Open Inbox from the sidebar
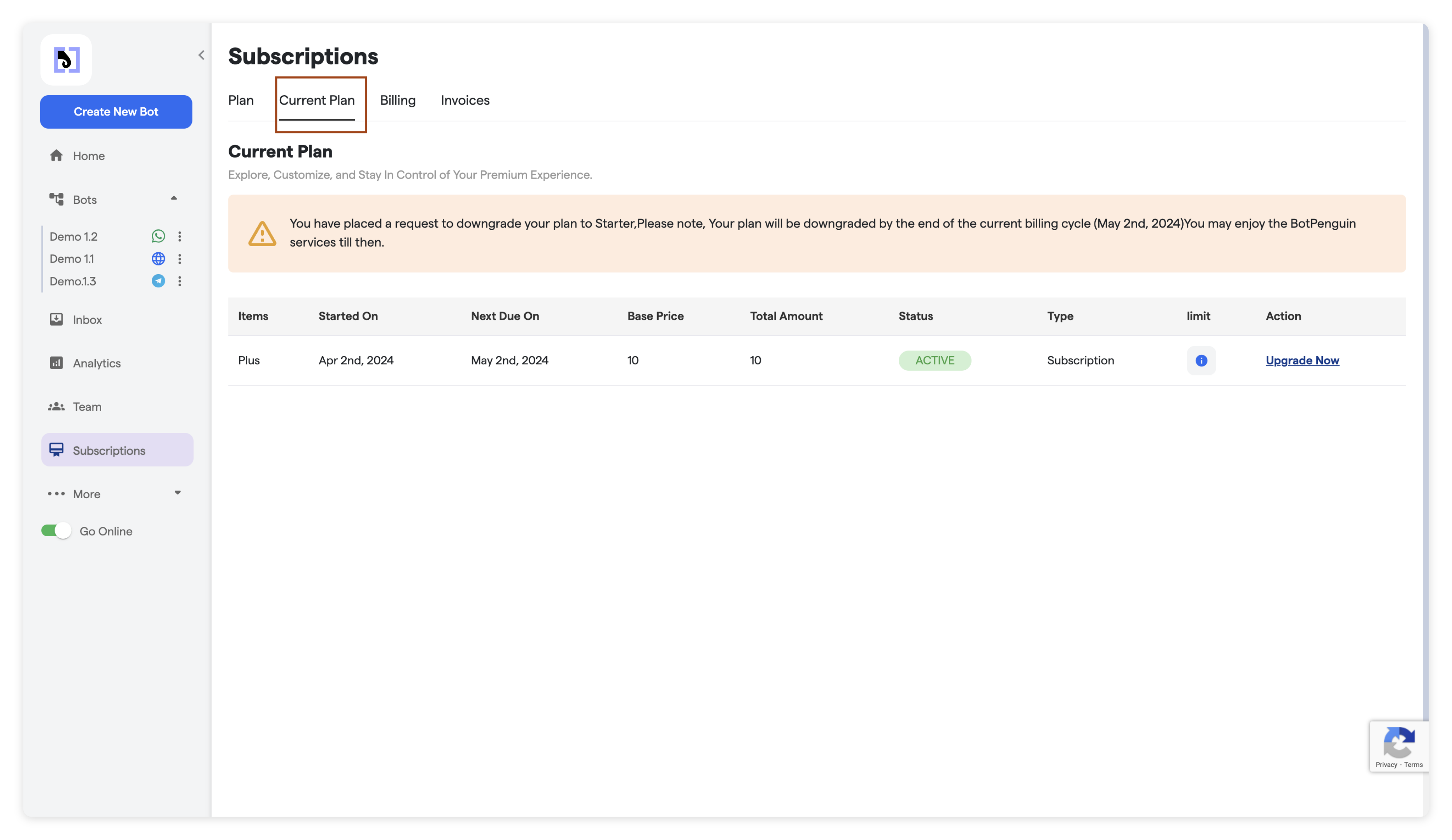This screenshot has width=1452, height=840. [87, 320]
